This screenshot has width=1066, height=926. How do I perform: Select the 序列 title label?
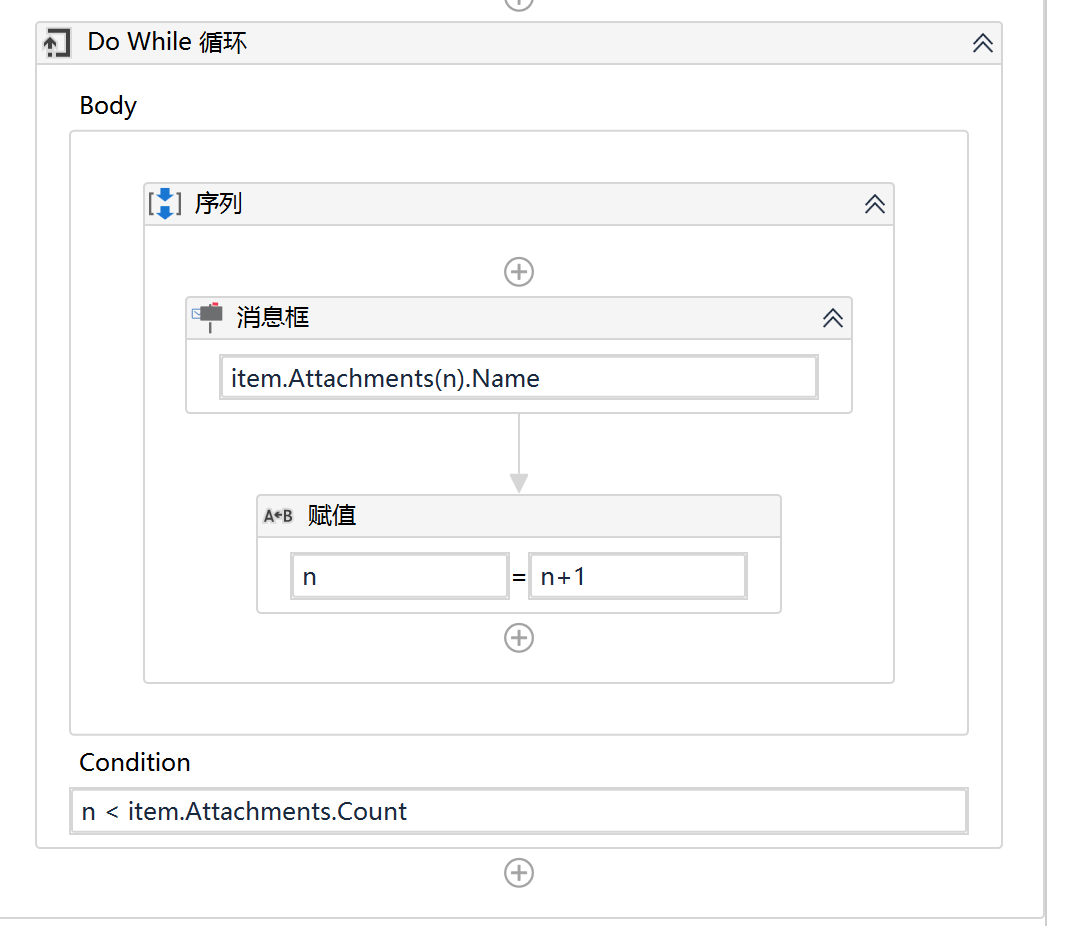[x=218, y=203]
